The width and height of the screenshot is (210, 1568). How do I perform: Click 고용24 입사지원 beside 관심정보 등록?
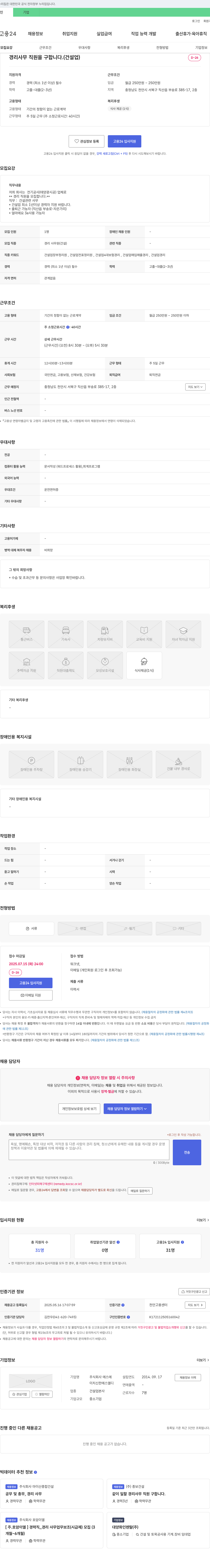[124, 141]
